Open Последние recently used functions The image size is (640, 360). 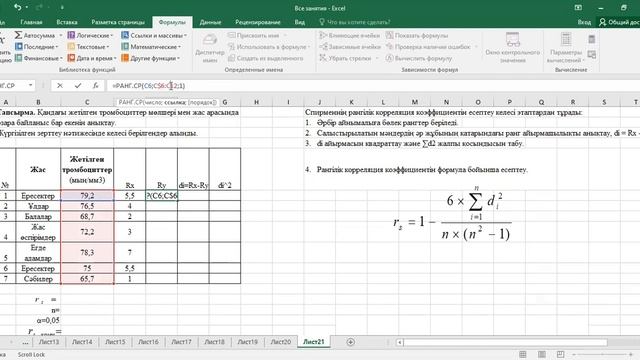click(x=36, y=47)
